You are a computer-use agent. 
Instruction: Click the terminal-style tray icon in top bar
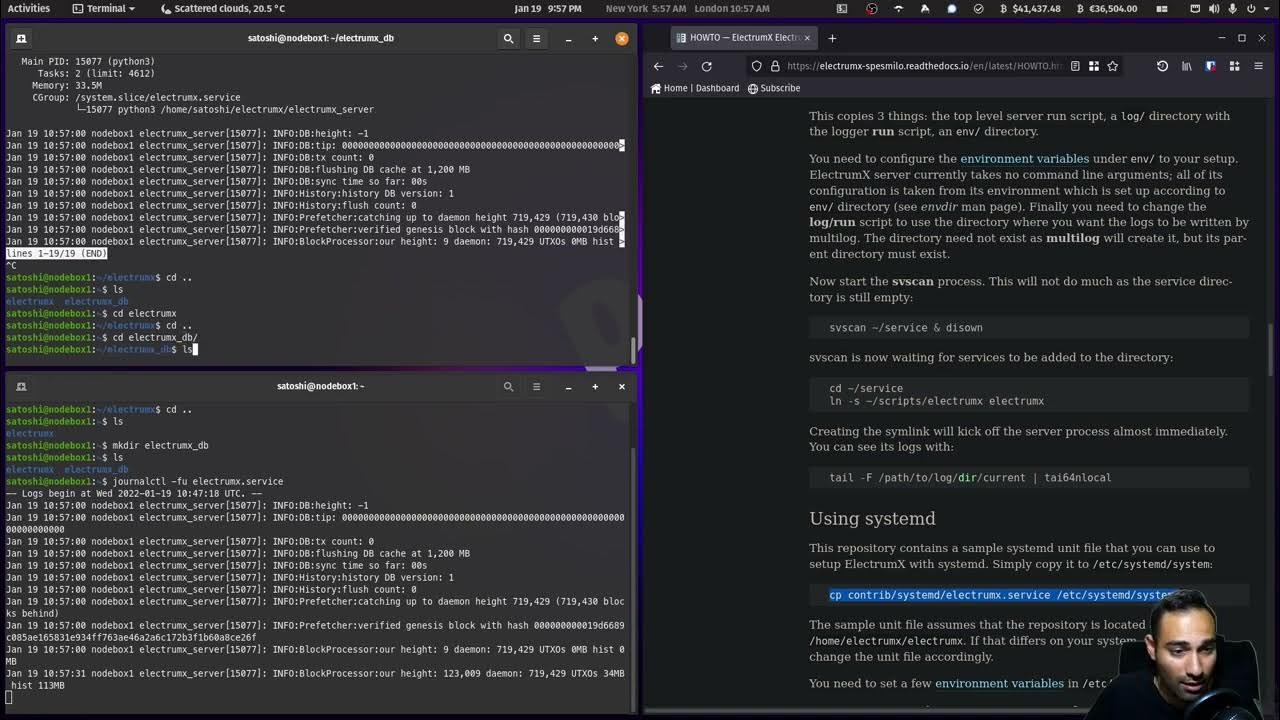[842, 8]
